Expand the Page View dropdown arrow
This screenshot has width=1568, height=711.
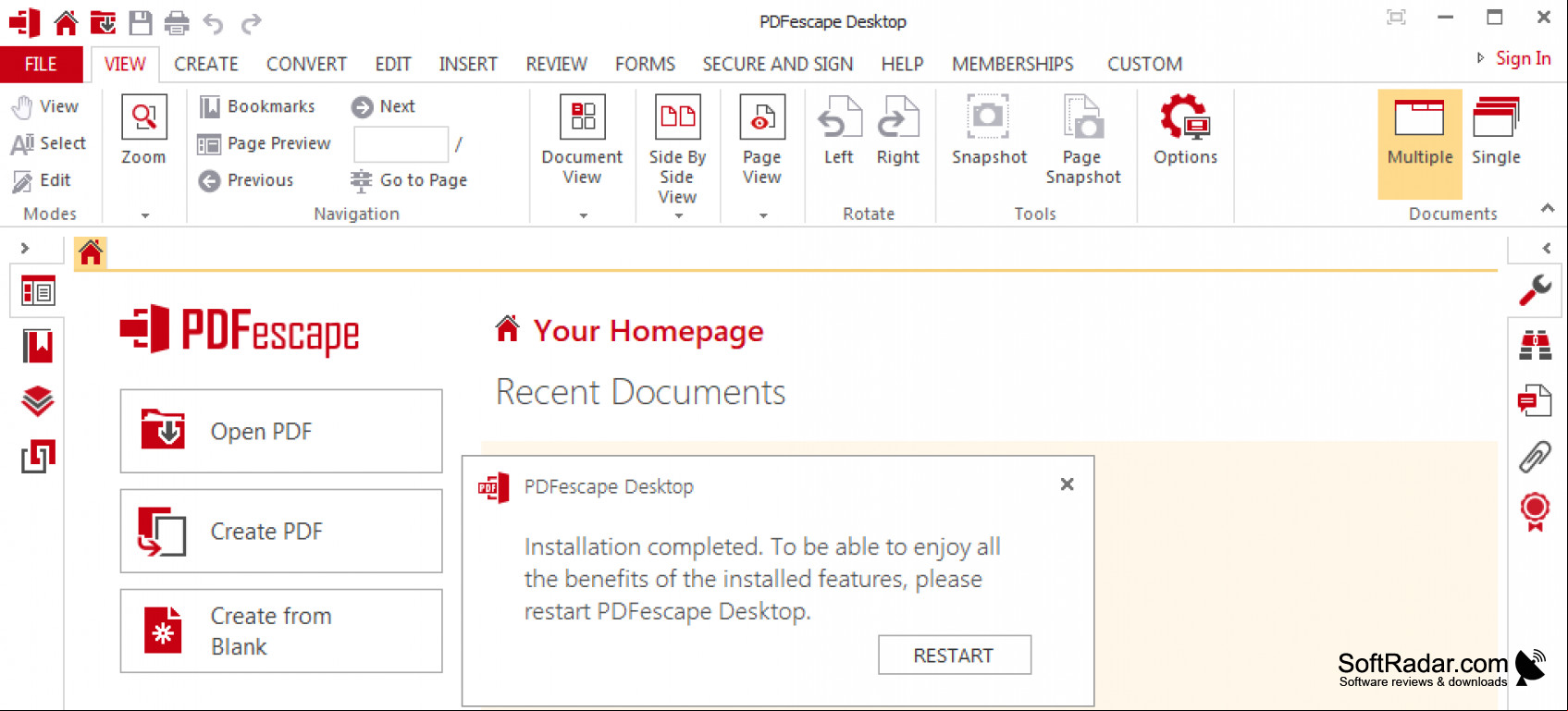pos(763,215)
